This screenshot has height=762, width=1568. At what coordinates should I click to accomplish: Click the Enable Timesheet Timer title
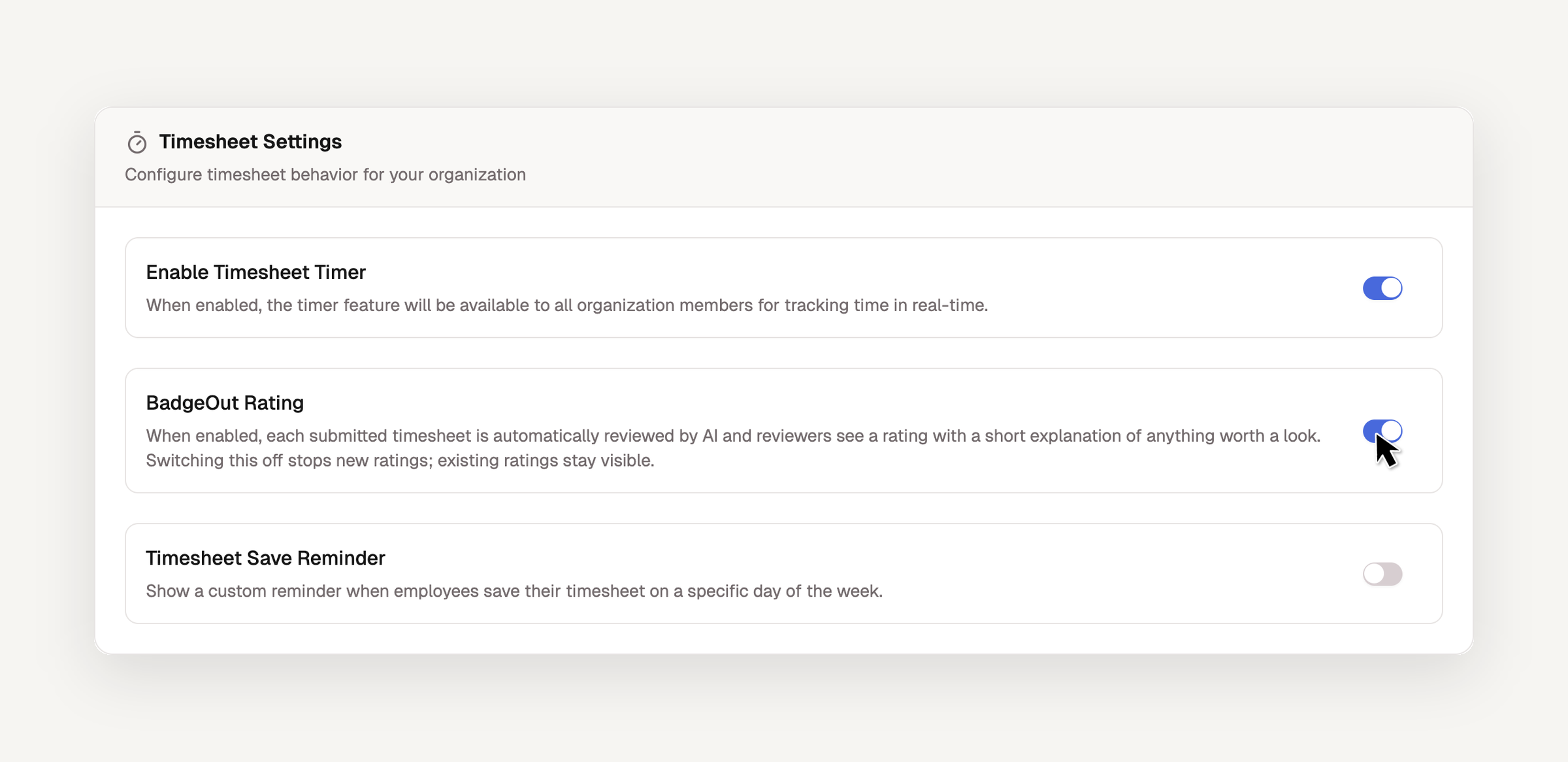point(255,272)
